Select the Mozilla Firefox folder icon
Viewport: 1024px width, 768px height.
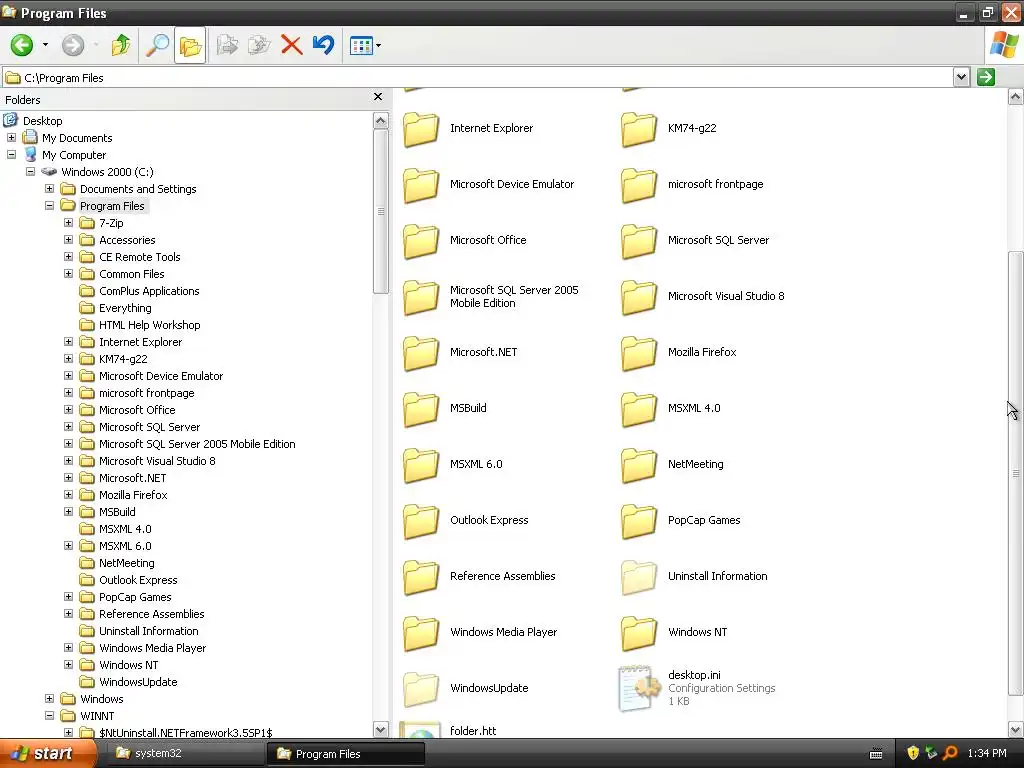coord(639,353)
